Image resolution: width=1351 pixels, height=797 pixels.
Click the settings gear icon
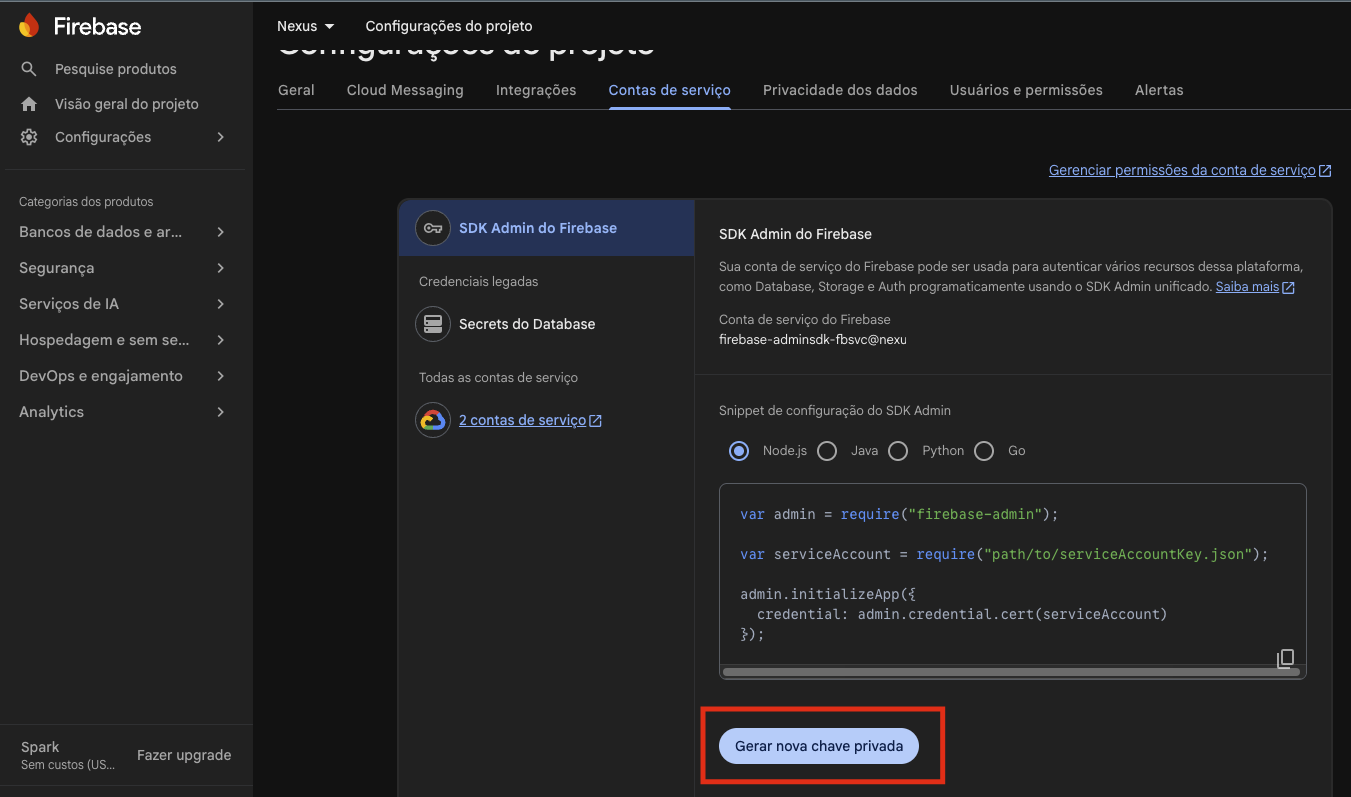29,137
